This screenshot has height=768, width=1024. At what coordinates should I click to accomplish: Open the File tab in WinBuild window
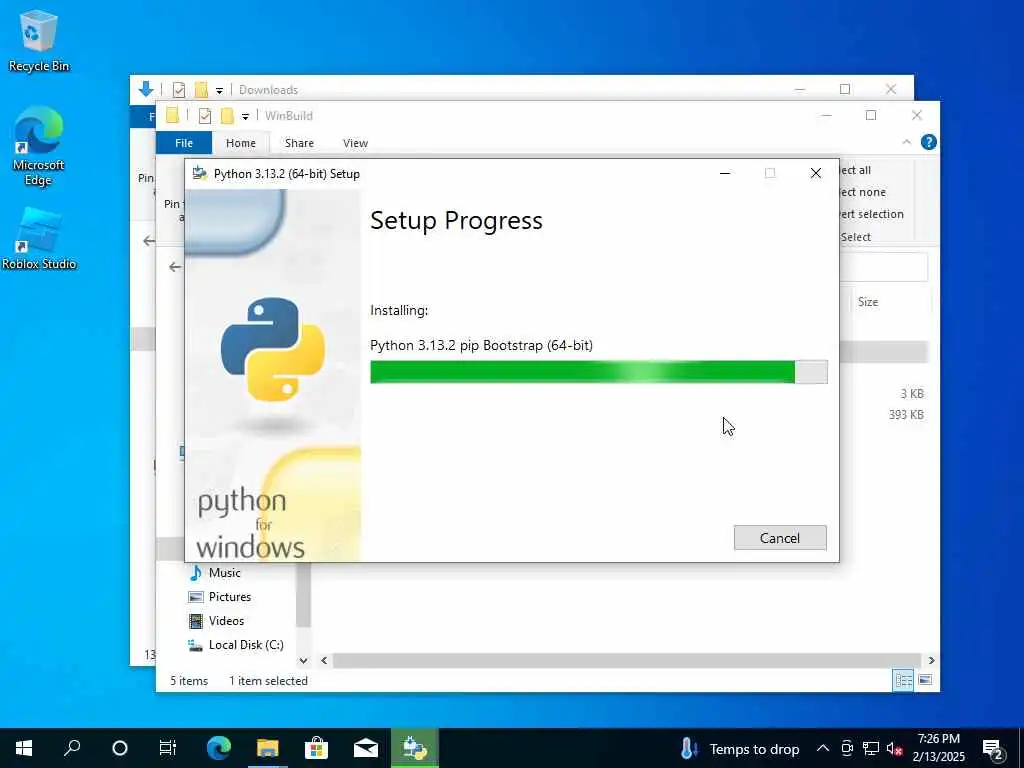(x=184, y=142)
